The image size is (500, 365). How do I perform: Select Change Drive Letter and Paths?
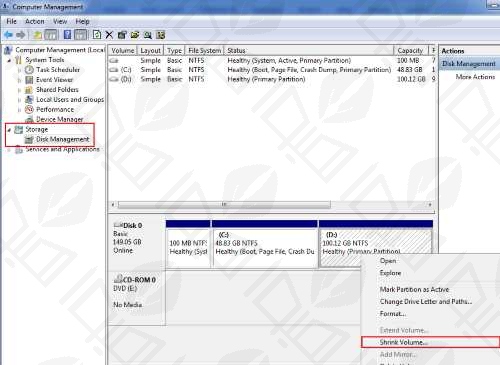point(426,301)
